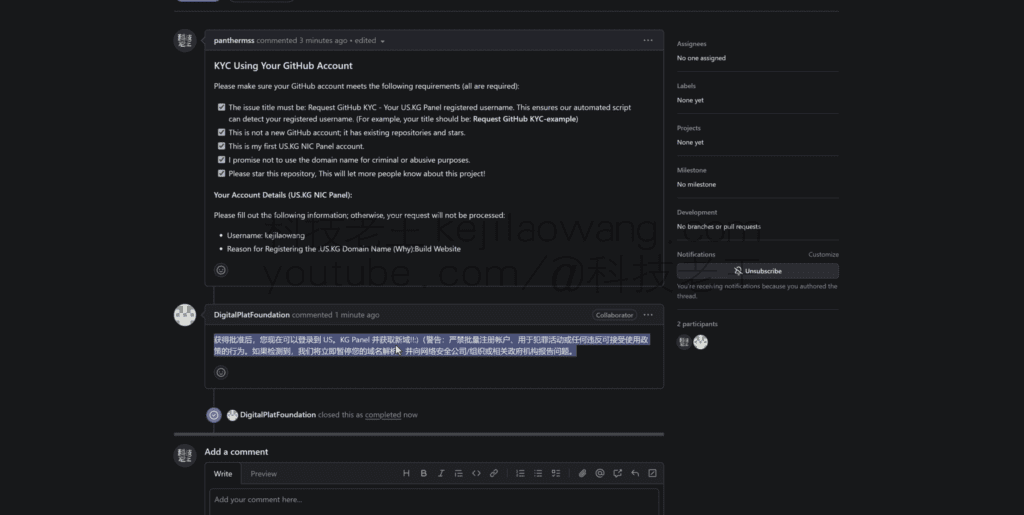This screenshot has width=1024, height=515.
Task: Insert heading with the H toolbar icon
Action: click(406, 473)
